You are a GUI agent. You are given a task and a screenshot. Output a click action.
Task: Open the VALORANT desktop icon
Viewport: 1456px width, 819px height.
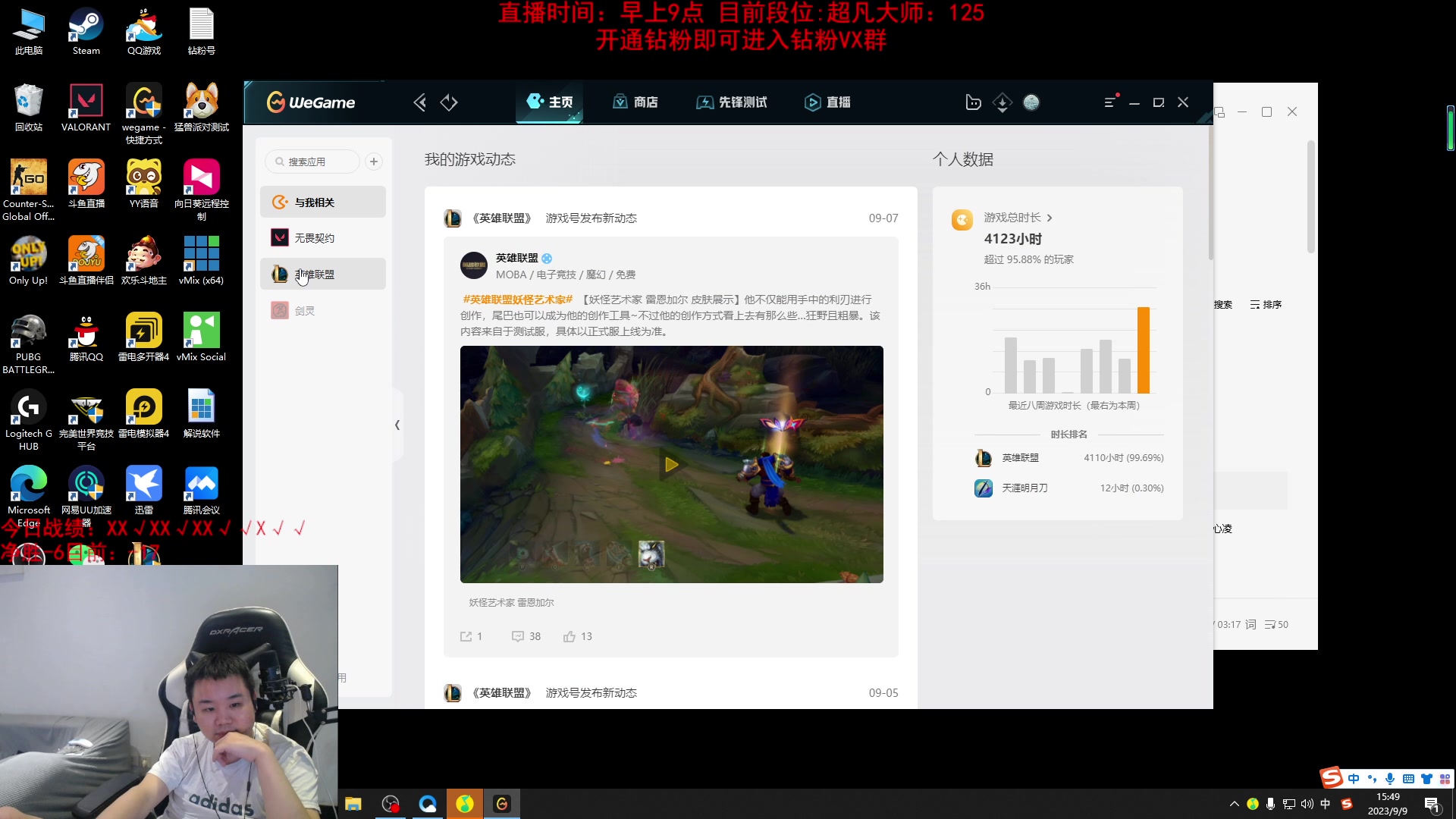(x=86, y=108)
